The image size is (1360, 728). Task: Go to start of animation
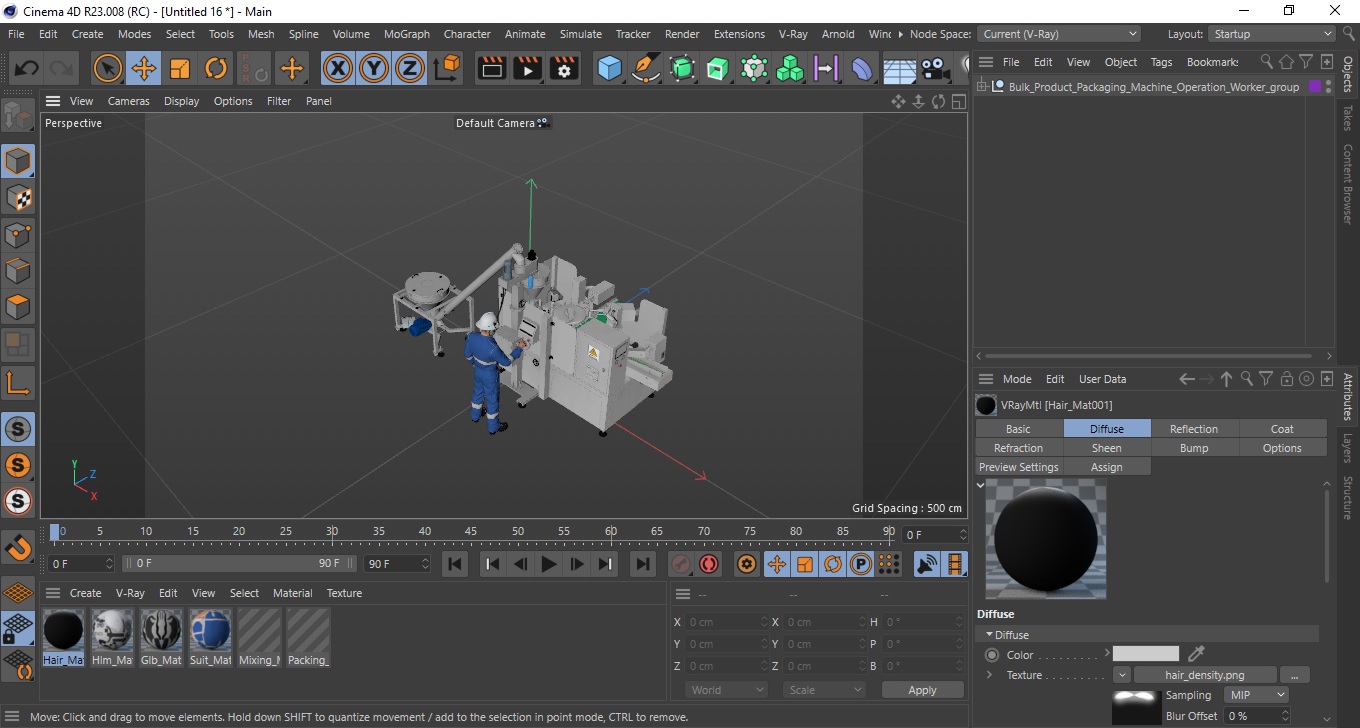tap(455, 564)
